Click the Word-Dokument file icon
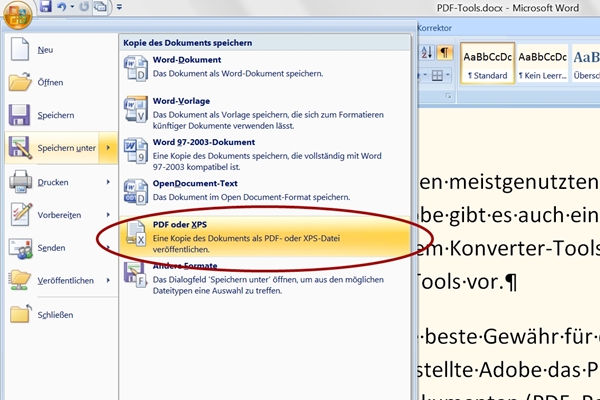 (x=135, y=68)
